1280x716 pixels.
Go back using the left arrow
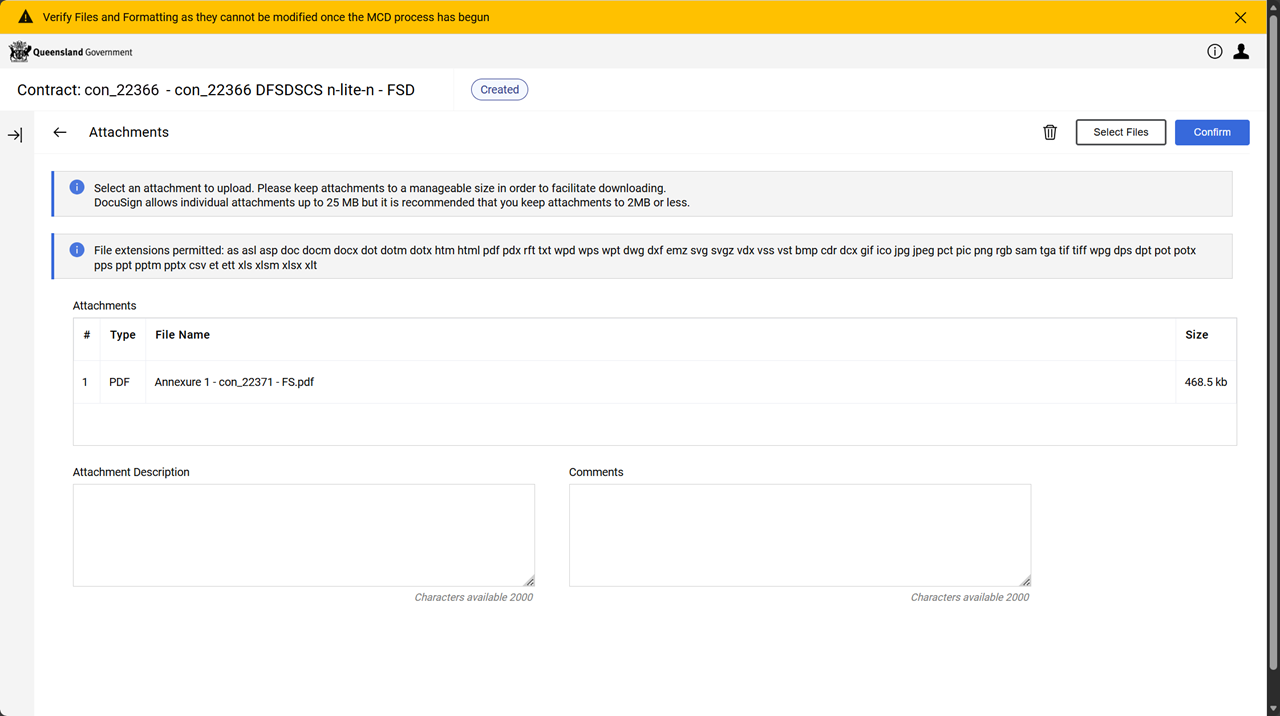(60, 132)
